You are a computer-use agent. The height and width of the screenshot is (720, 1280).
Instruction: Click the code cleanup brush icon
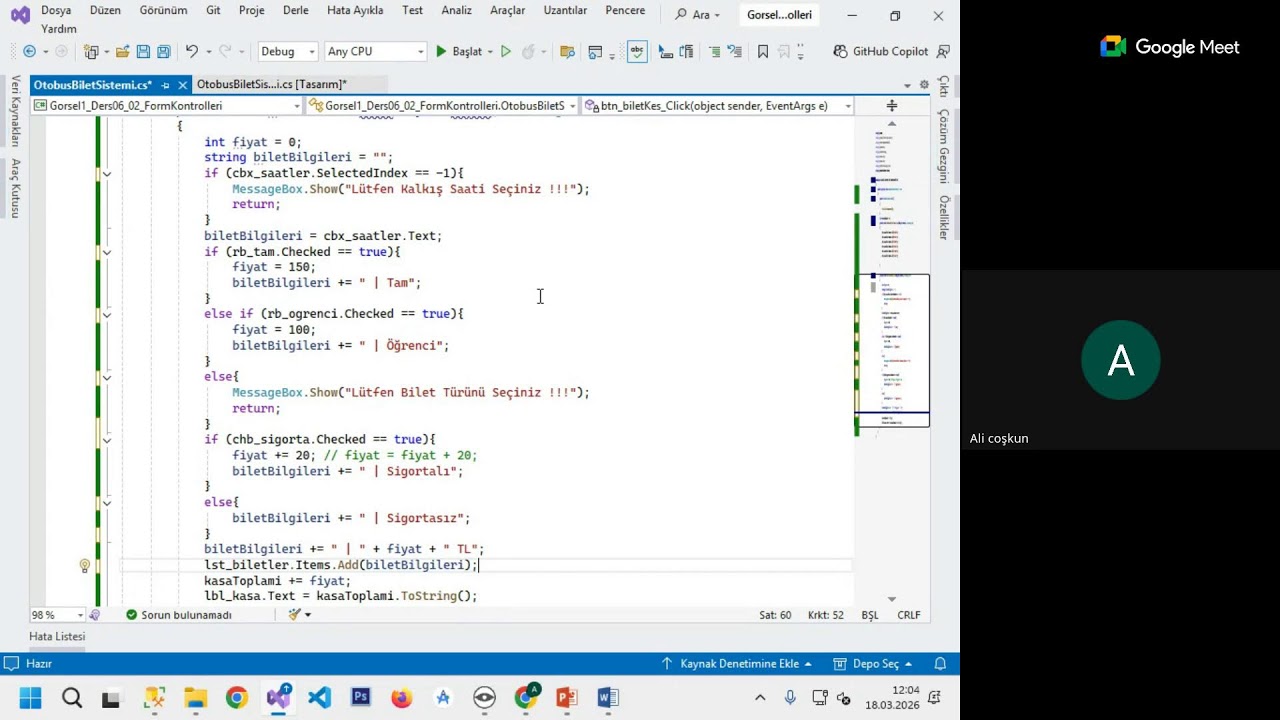coord(295,615)
